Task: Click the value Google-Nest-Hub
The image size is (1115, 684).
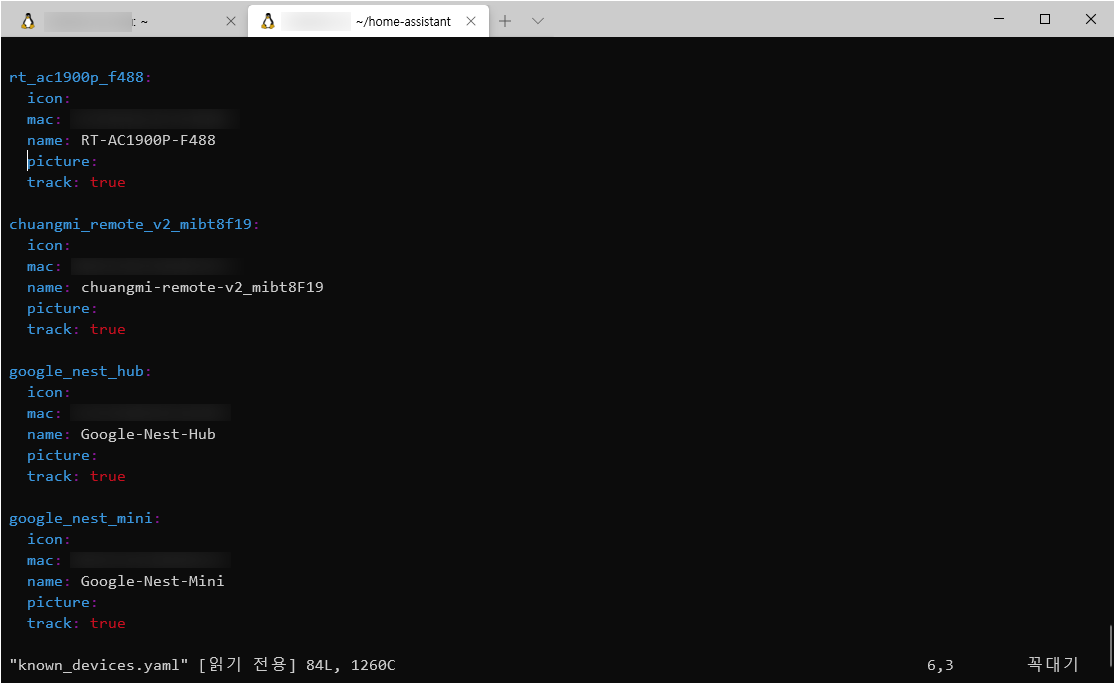Action: (148, 434)
